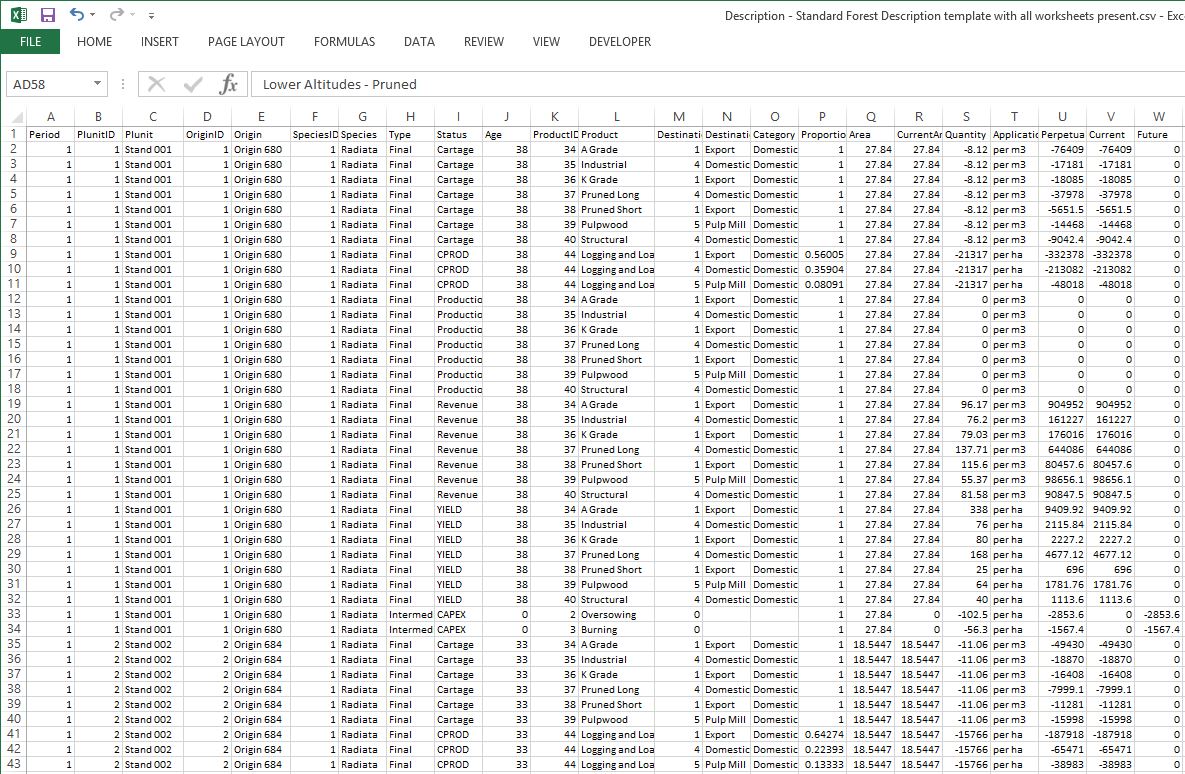Select the 'Future' header cell
This screenshot has height=774, width=1185.
coord(1159,135)
